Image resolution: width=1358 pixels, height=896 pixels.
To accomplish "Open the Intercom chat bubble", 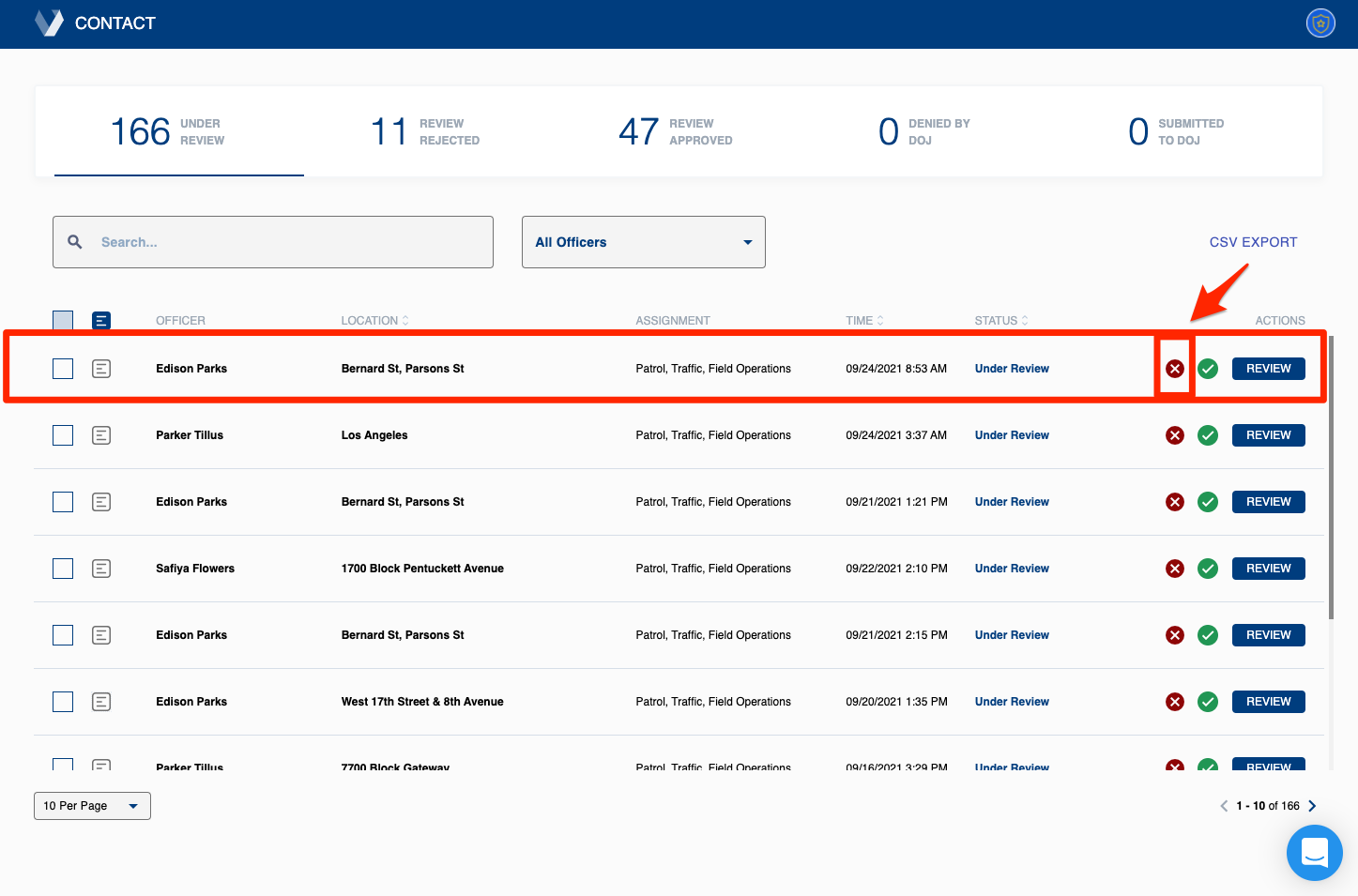I will (1314, 853).
